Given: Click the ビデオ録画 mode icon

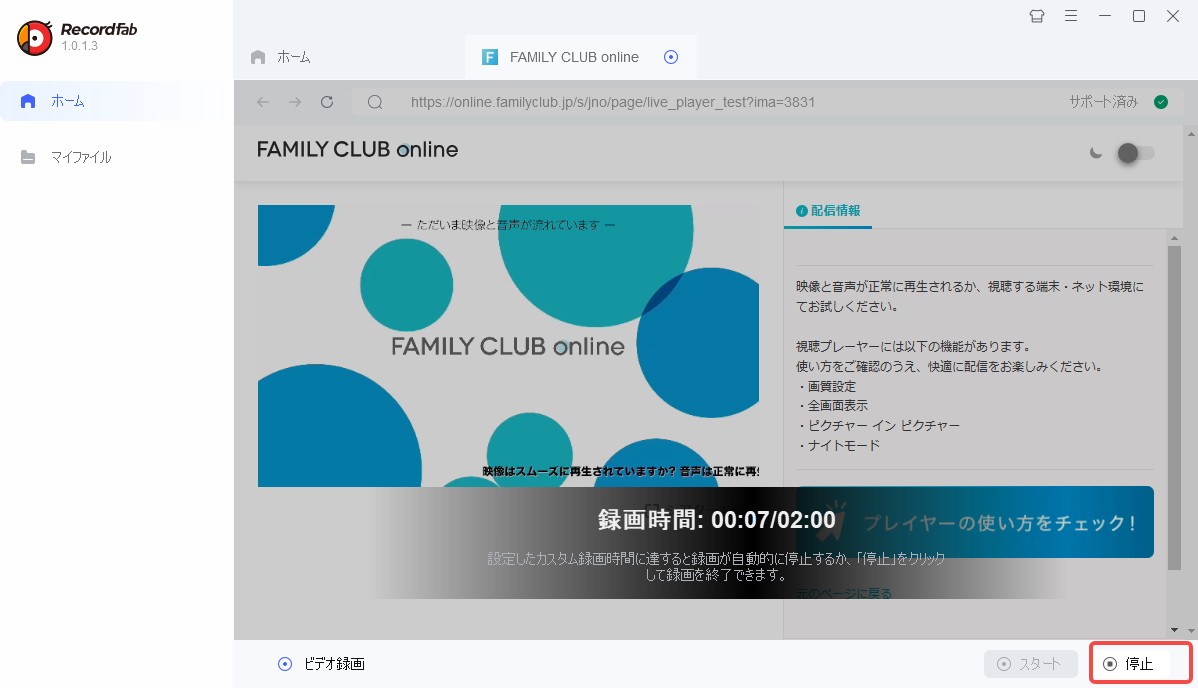Looking at the screenshot, I should (285, 664).
